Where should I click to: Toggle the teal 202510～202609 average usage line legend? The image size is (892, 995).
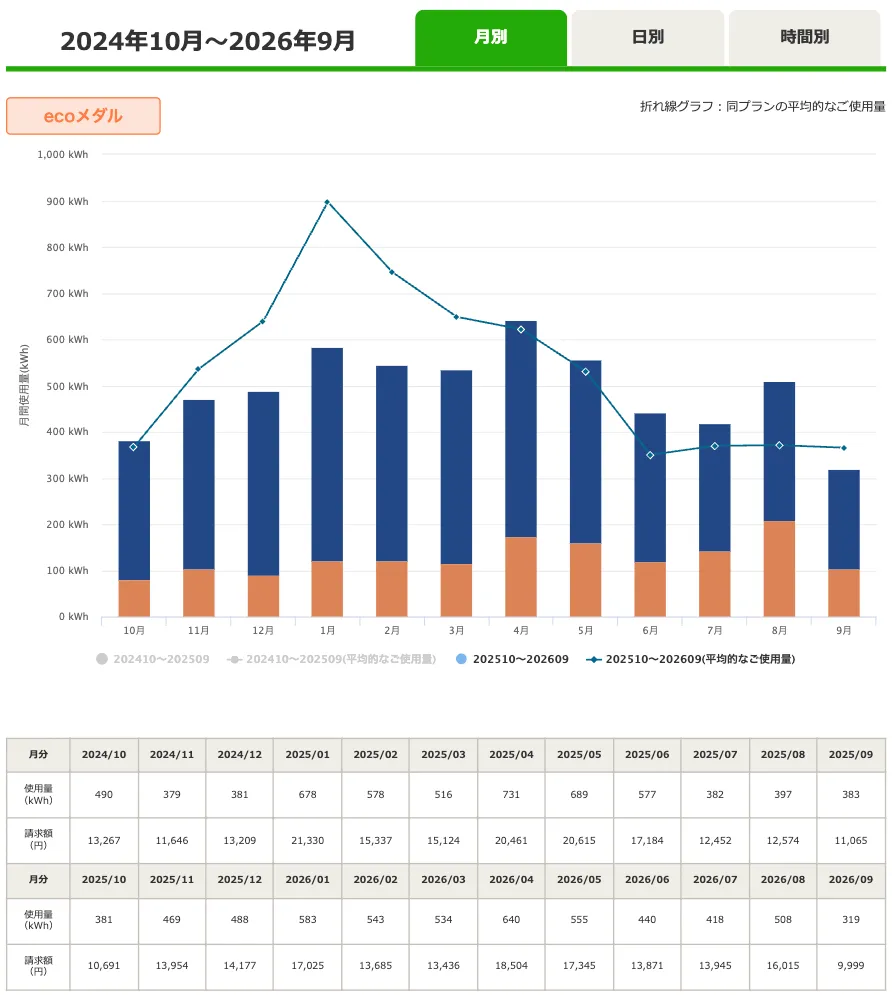(690, 659)
